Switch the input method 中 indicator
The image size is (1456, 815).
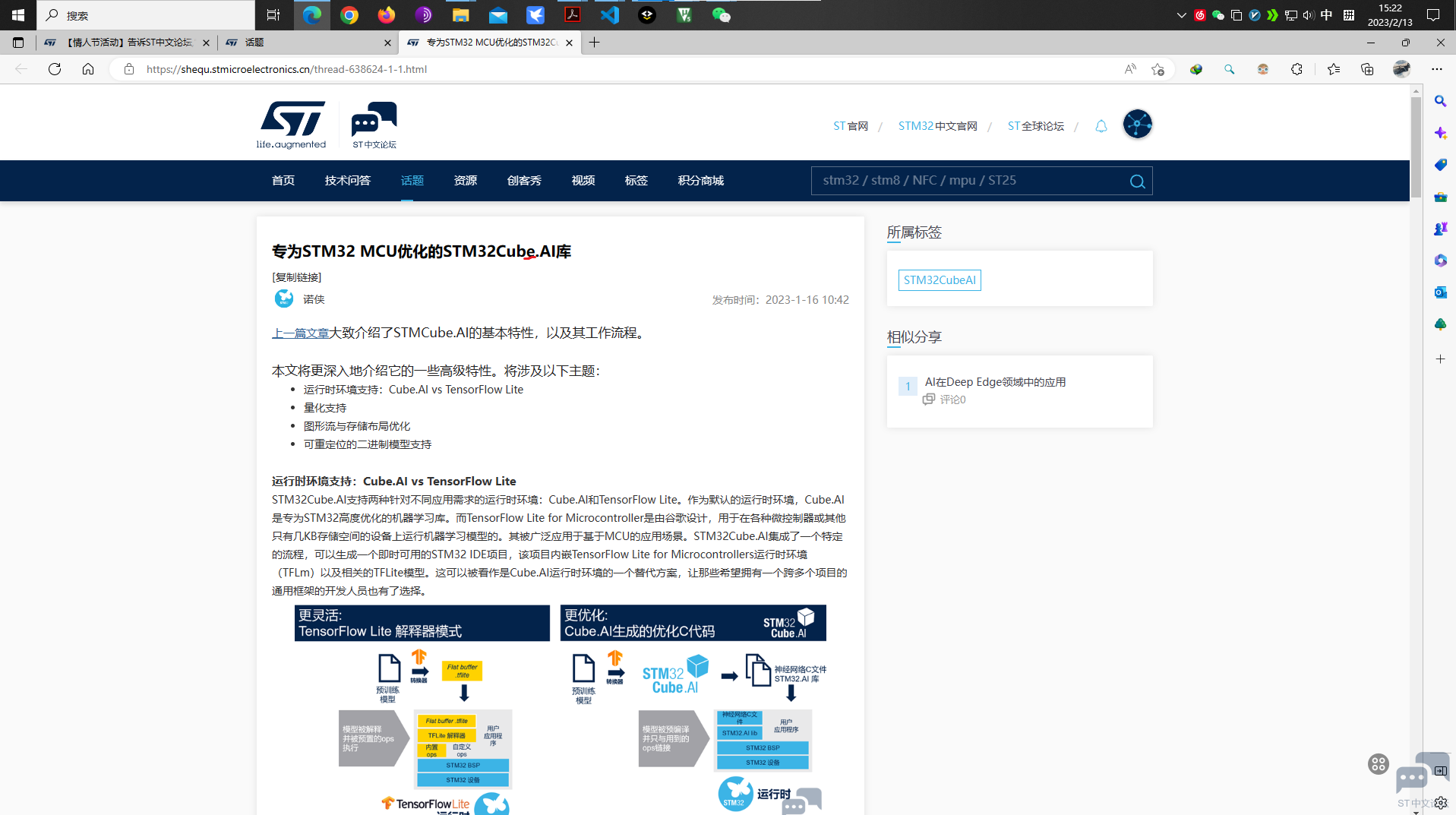tap(1327, 15)
